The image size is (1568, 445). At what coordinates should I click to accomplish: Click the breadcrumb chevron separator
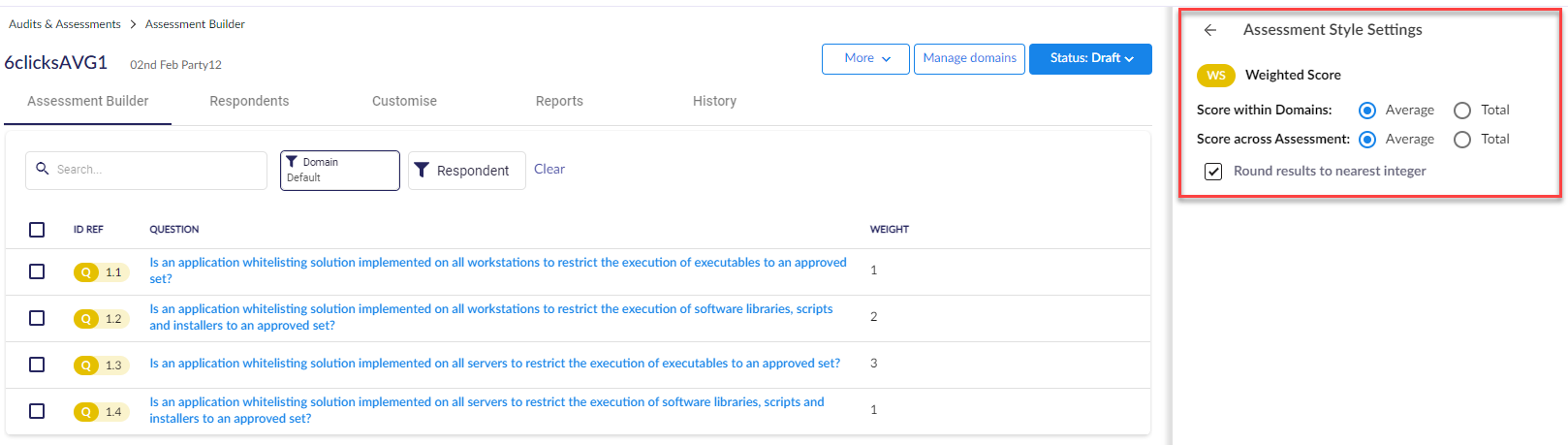(x=133, y=24)
